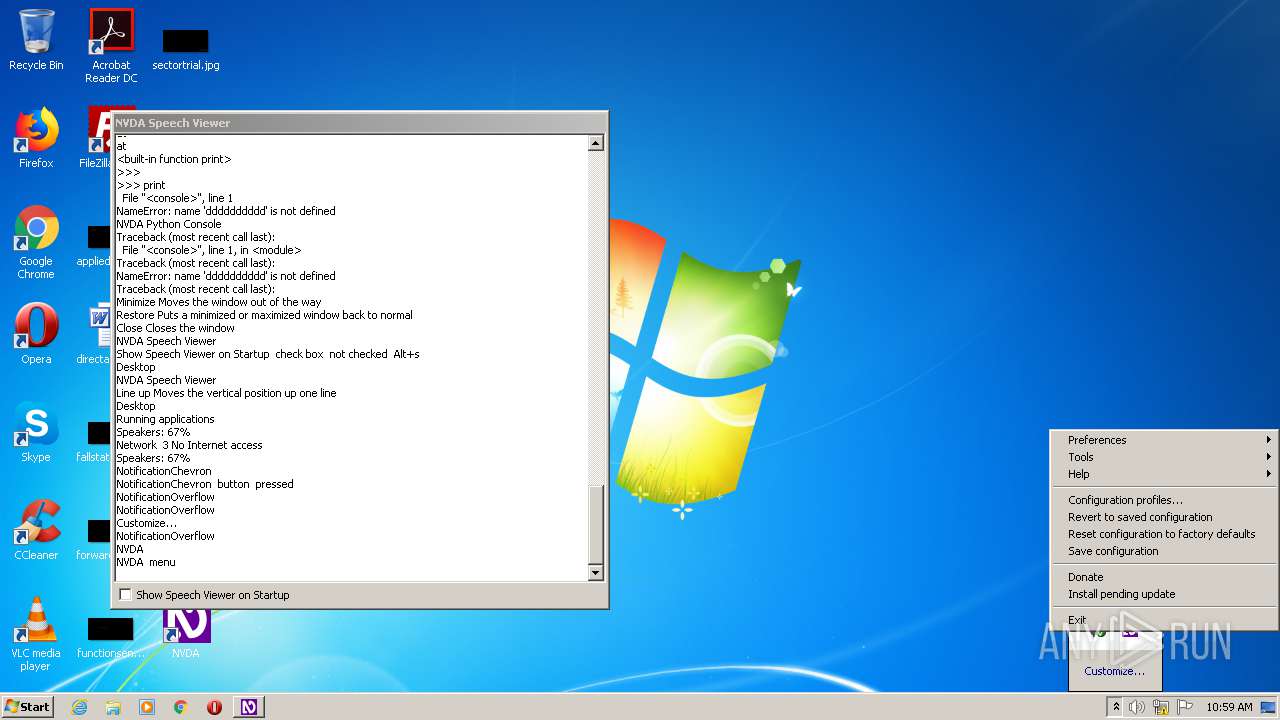1280x720 pixels.
Task: Switch to NVDA taskbar button
Action: tap(249, 707)
